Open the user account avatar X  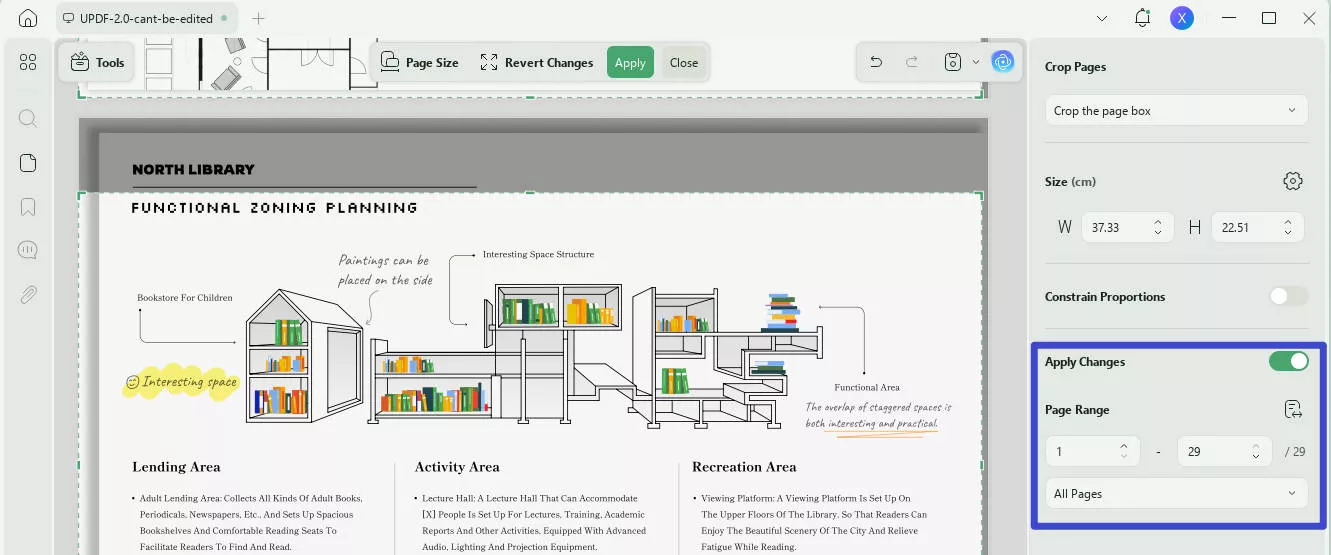pos(1182,18)
